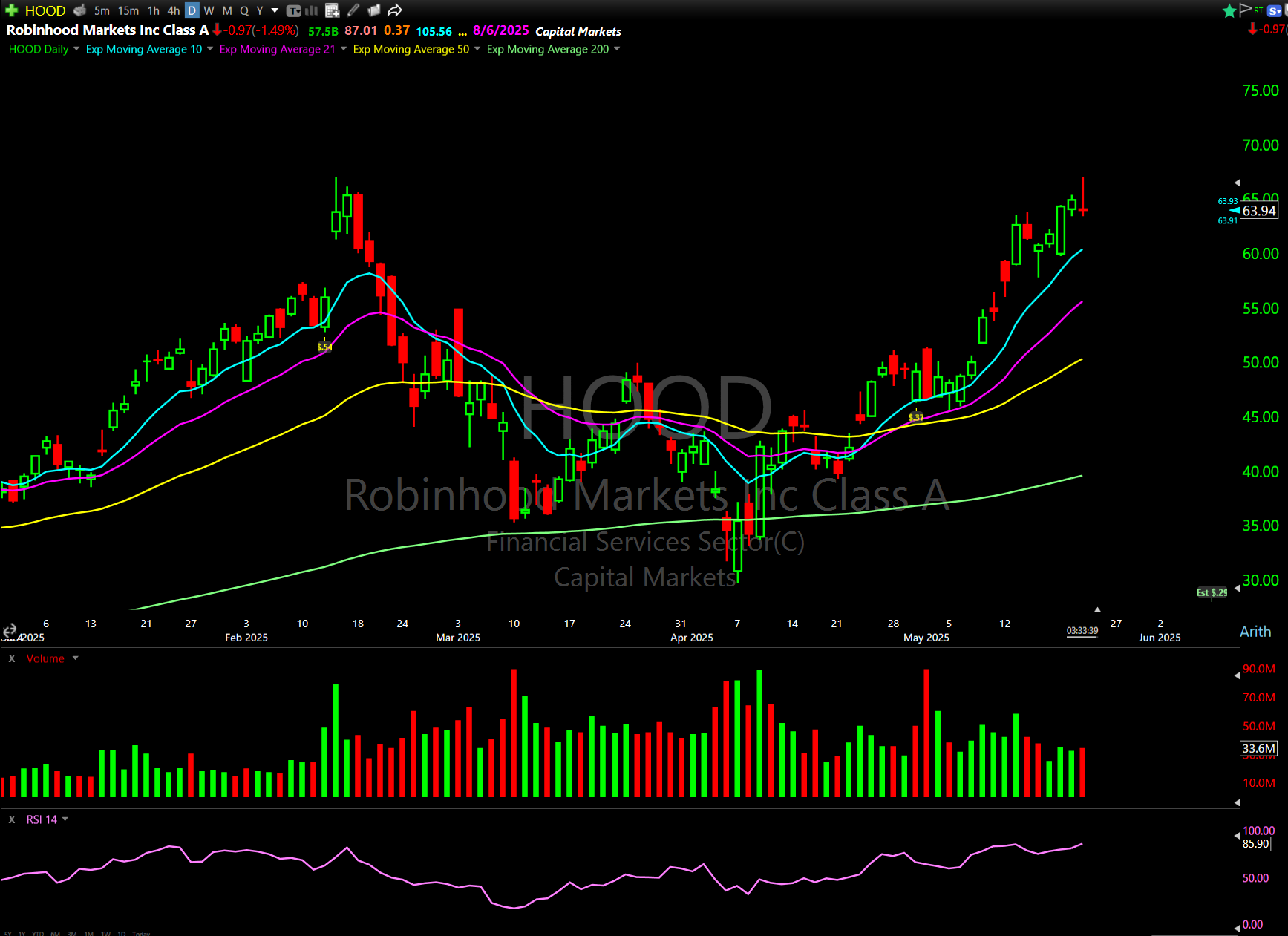Click the 33.6M volume value label

pos(1258,748)
